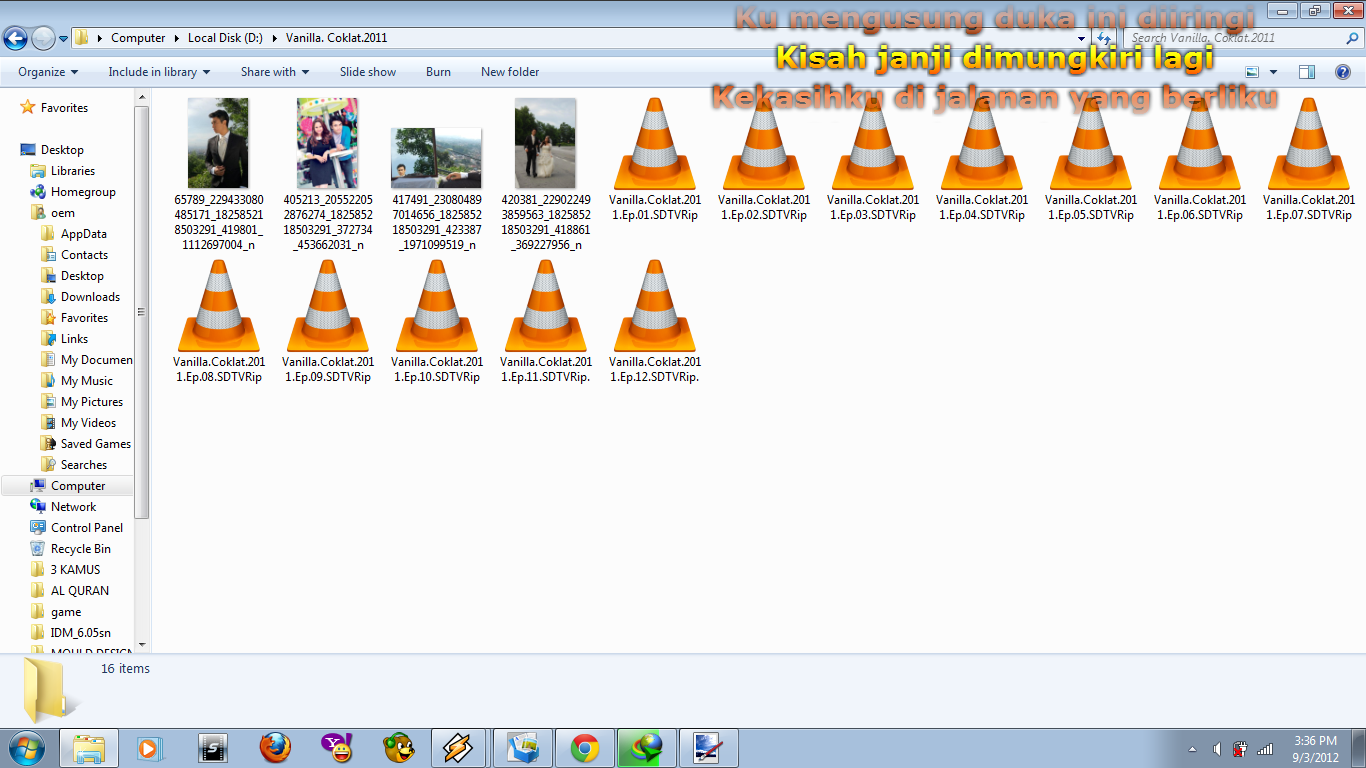Click Computer in the address breadcrumb
Viewport: 1366px width, 768px height.
pyautogui.click(x=138, y=38)
